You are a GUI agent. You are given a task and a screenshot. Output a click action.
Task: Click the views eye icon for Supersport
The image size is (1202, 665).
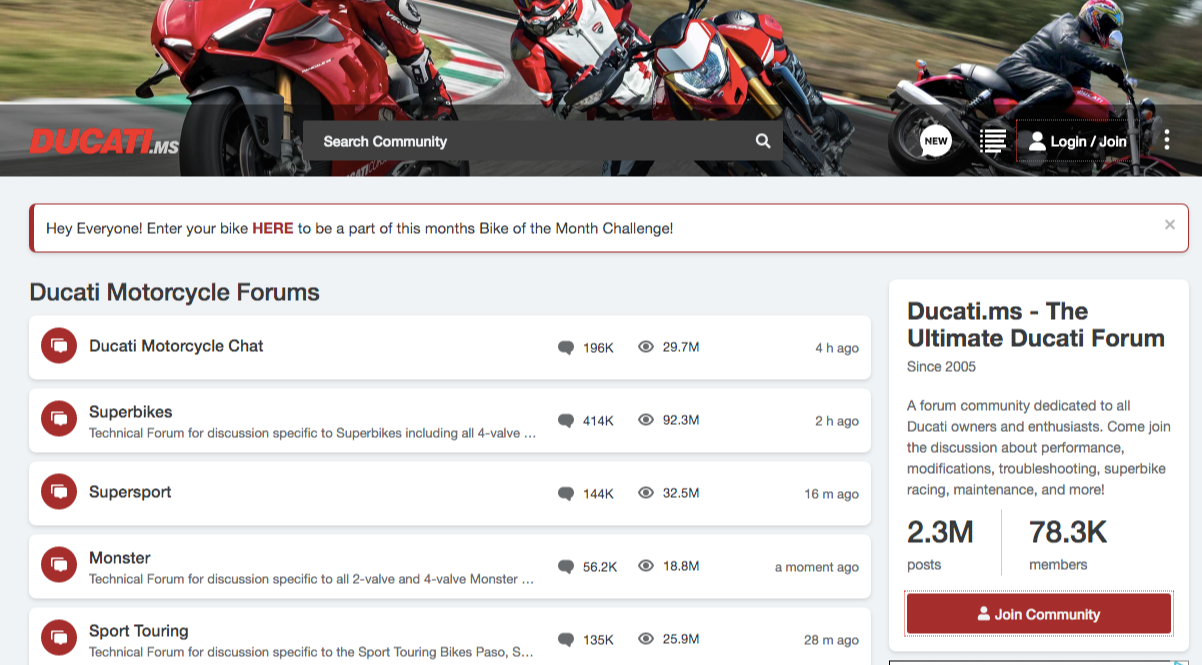[x=646, y=493]
